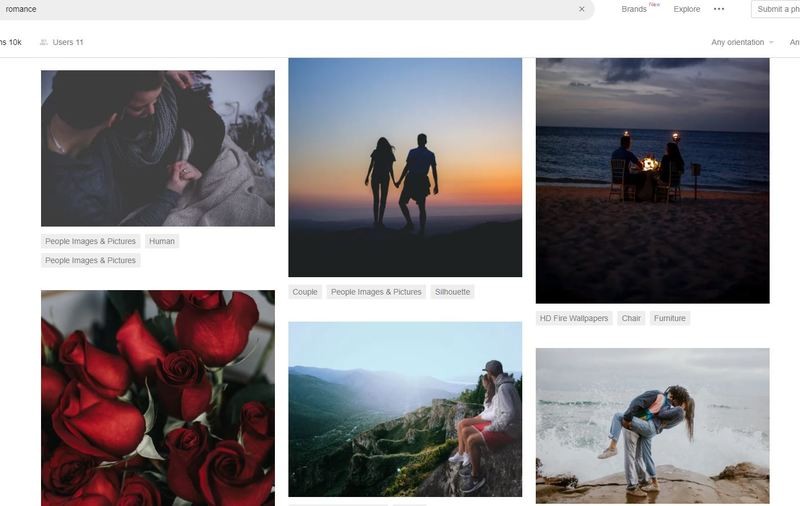Open the couple embracing by ocean waves photo
Screen dimensions: 800x506
tap(652, 425)
